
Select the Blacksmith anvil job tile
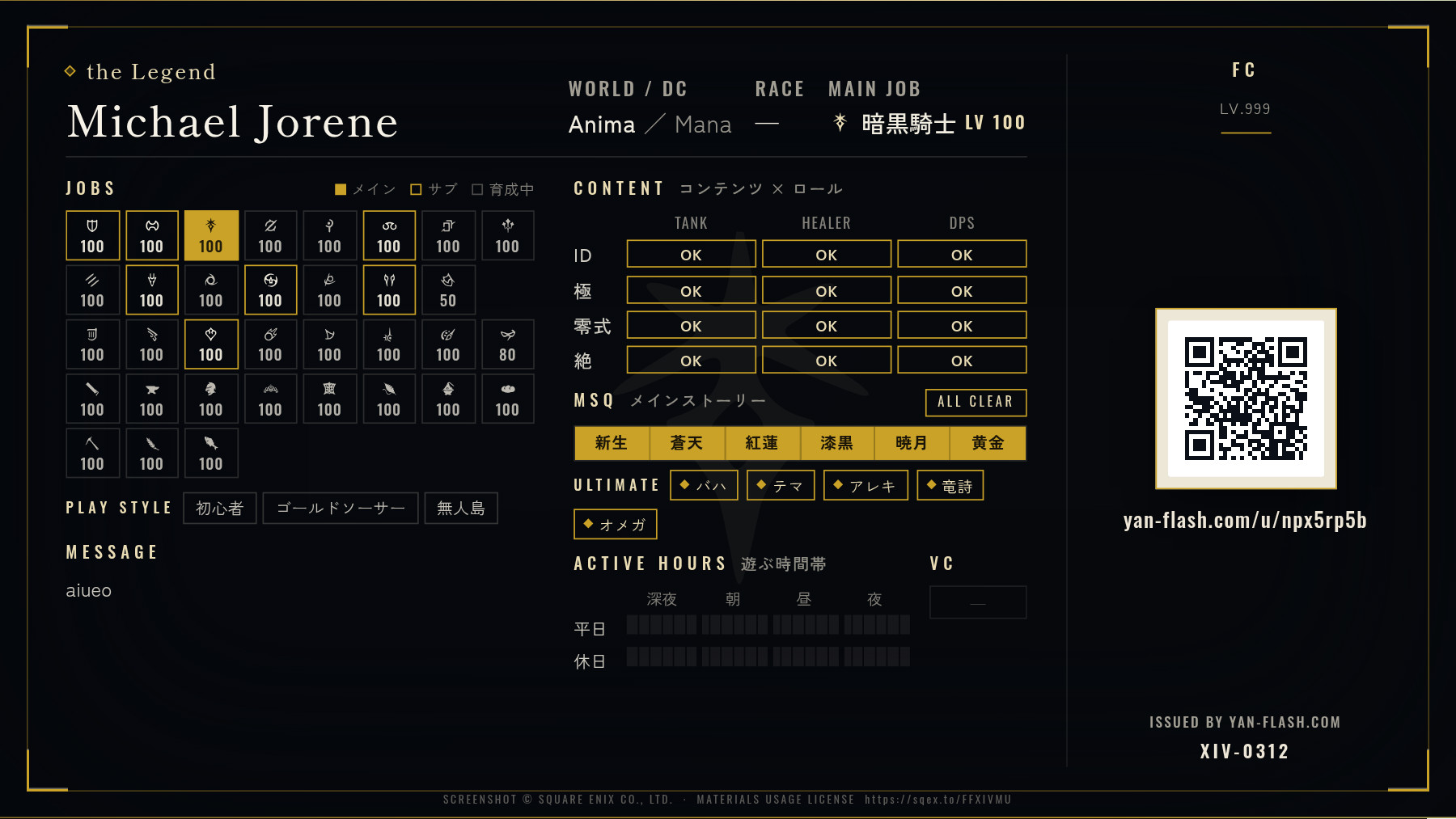151,399
